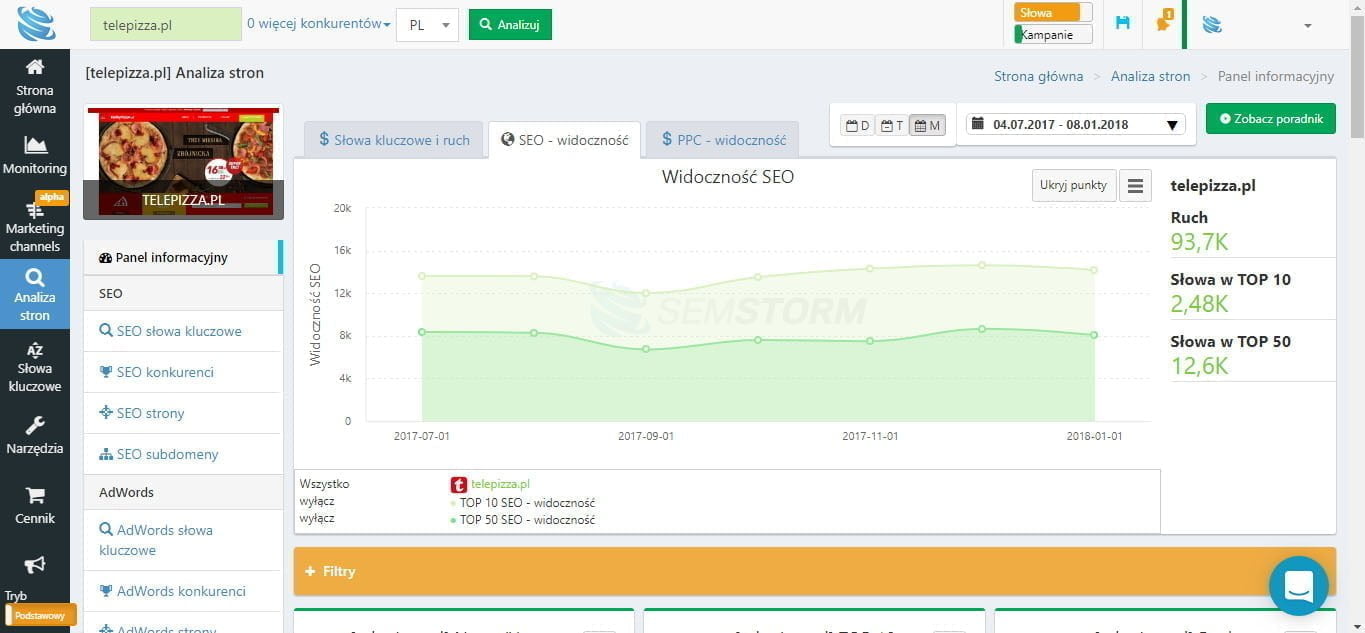The height and width of the screenshot is (633, 1365).
Task: Switch to PPC - widoczność tab
Action: (723, 140)
